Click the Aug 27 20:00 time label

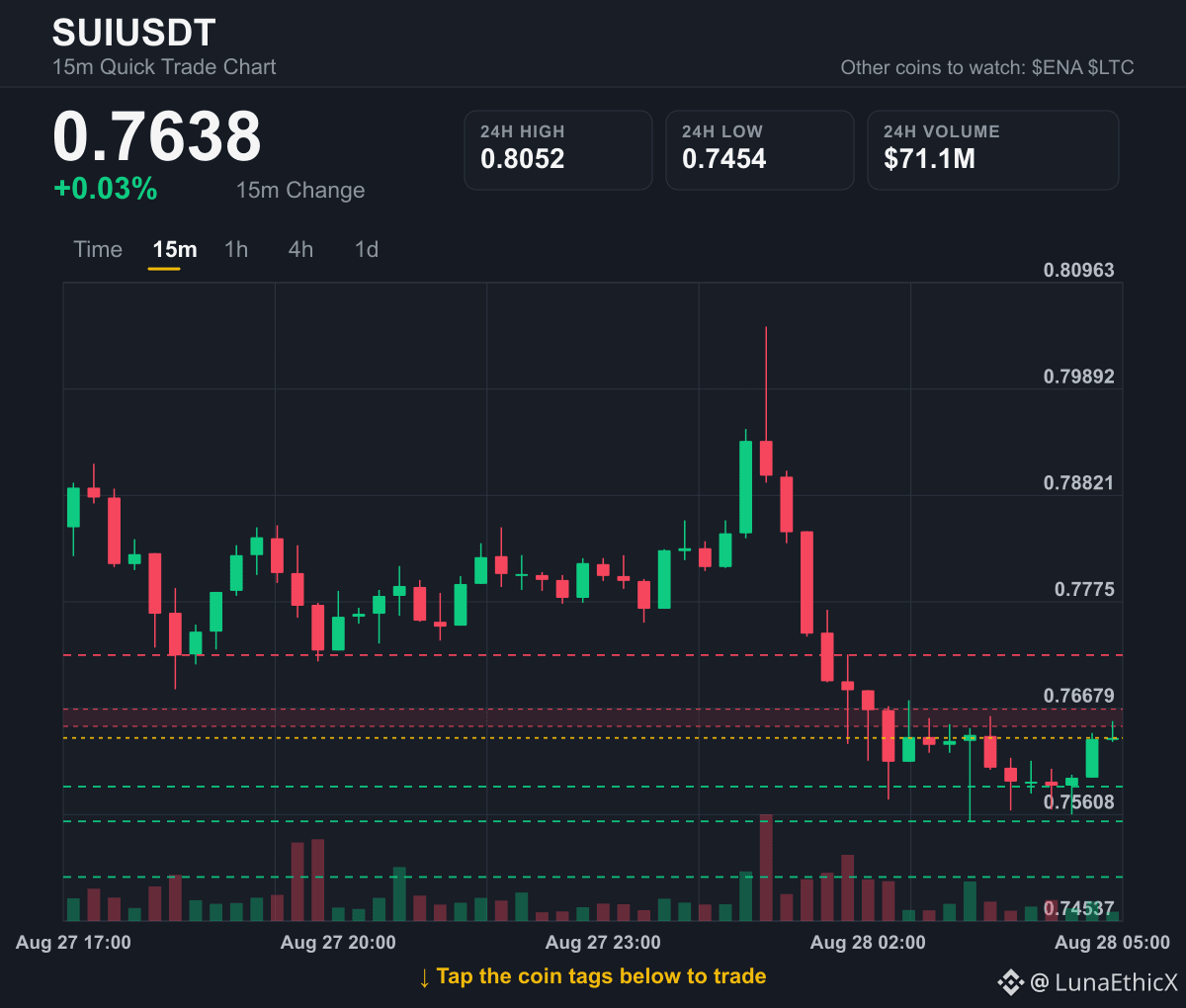click(x=338, y=943)
